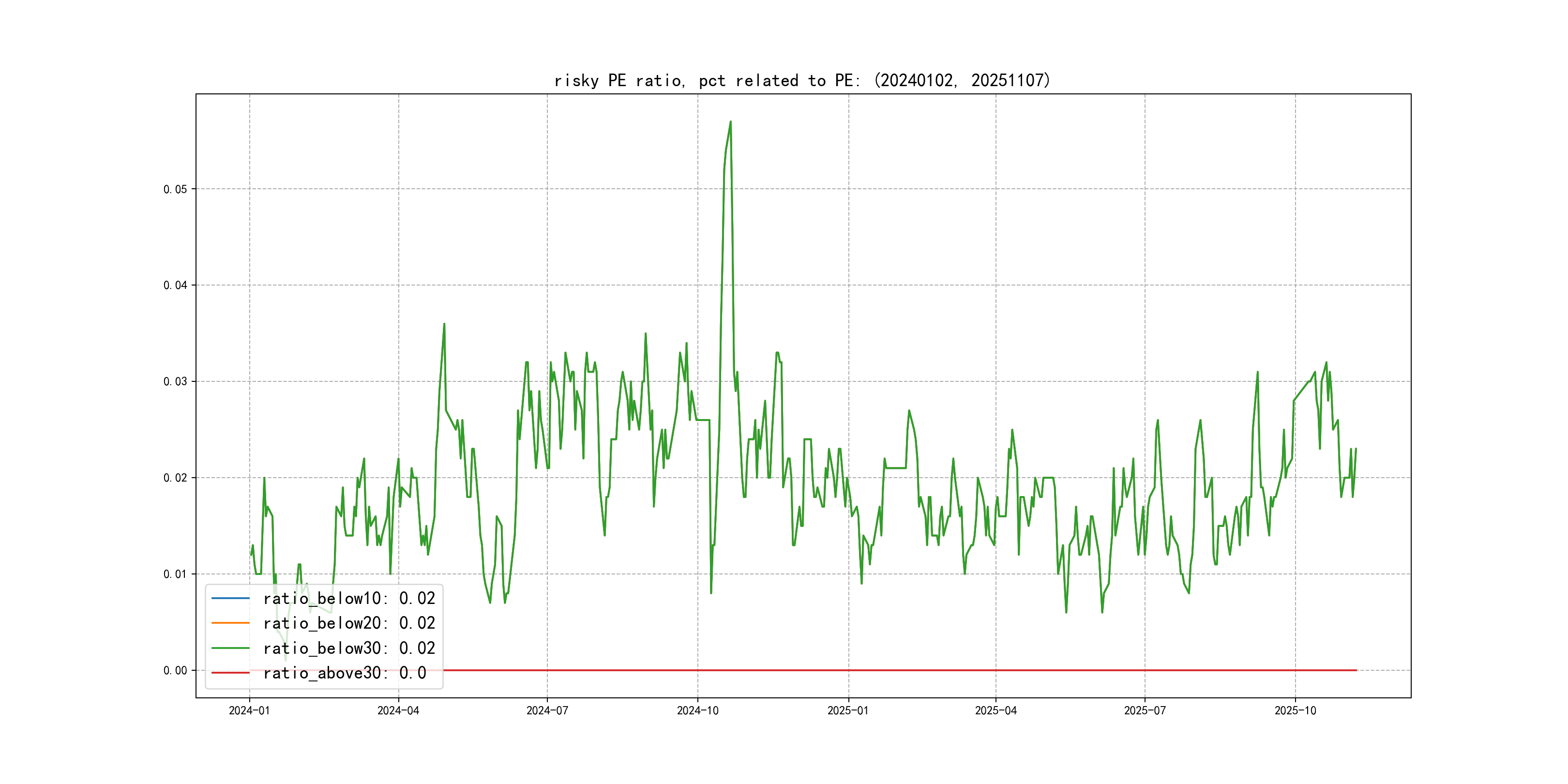
Task: Select the ratio_below20: 0.02 legend label
Action: 349,623
